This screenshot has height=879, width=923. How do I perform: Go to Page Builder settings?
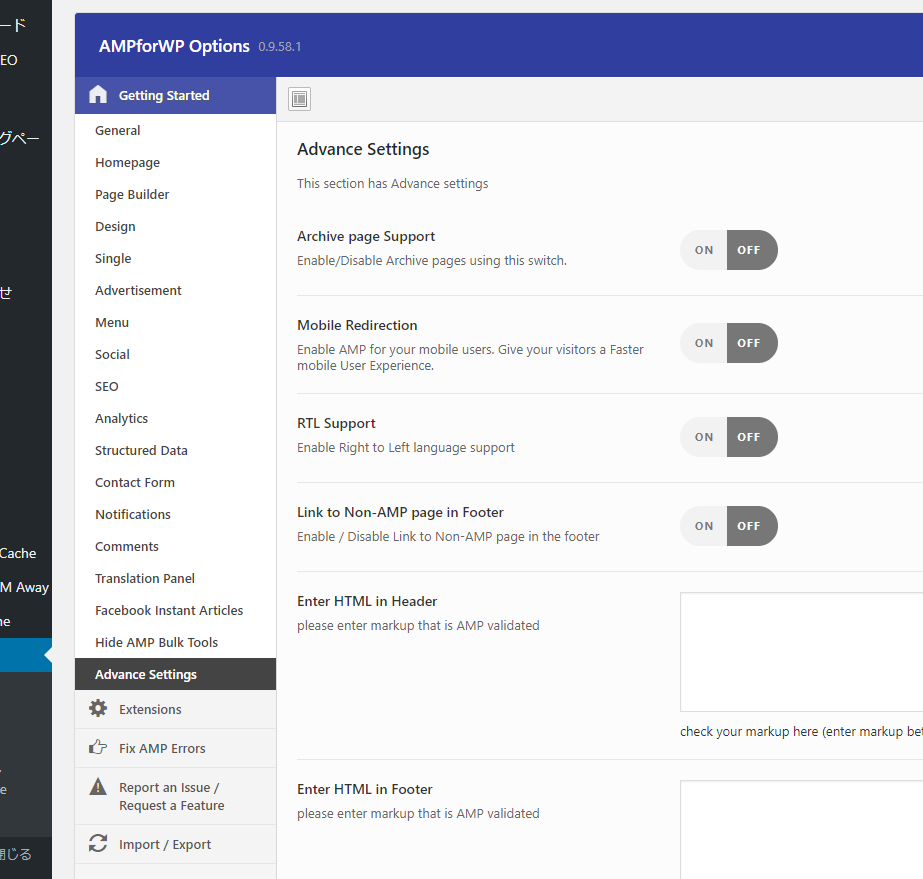(175, 195)
